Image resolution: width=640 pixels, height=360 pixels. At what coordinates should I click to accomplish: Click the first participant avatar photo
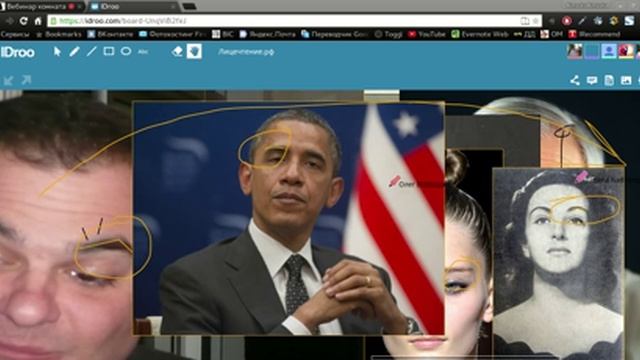pos(575,51)
